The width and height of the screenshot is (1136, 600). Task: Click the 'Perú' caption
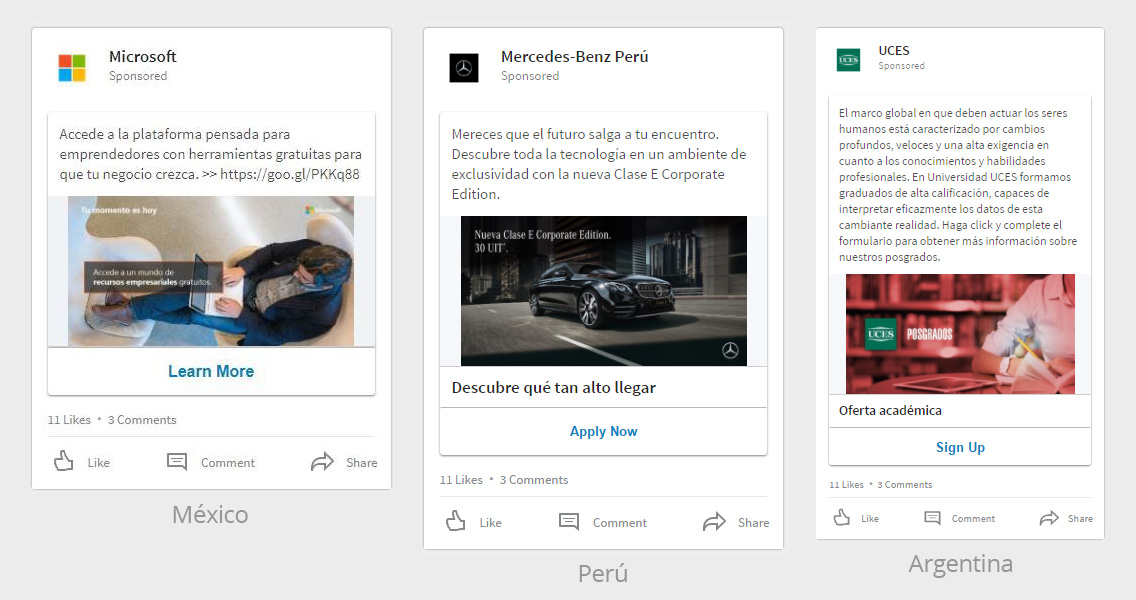pyautogui.click(x=603, y=574)
